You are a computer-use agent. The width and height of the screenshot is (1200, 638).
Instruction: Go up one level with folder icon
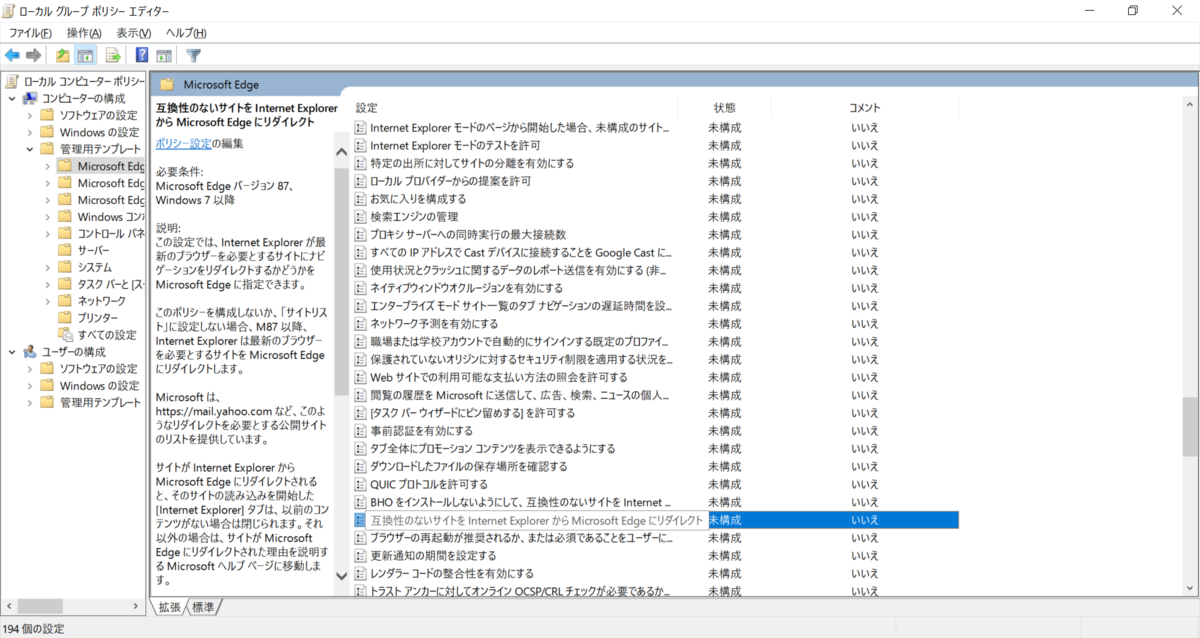(63, 55)
